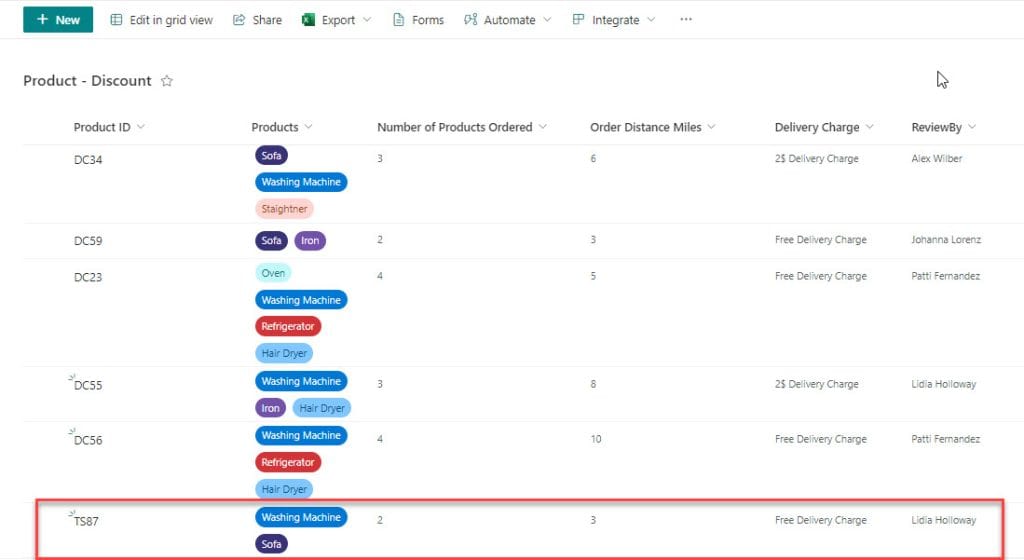Click the Oven tag in DC23 row
Viewport: 1024px width, 560px height.
click(x=273, y=273)
